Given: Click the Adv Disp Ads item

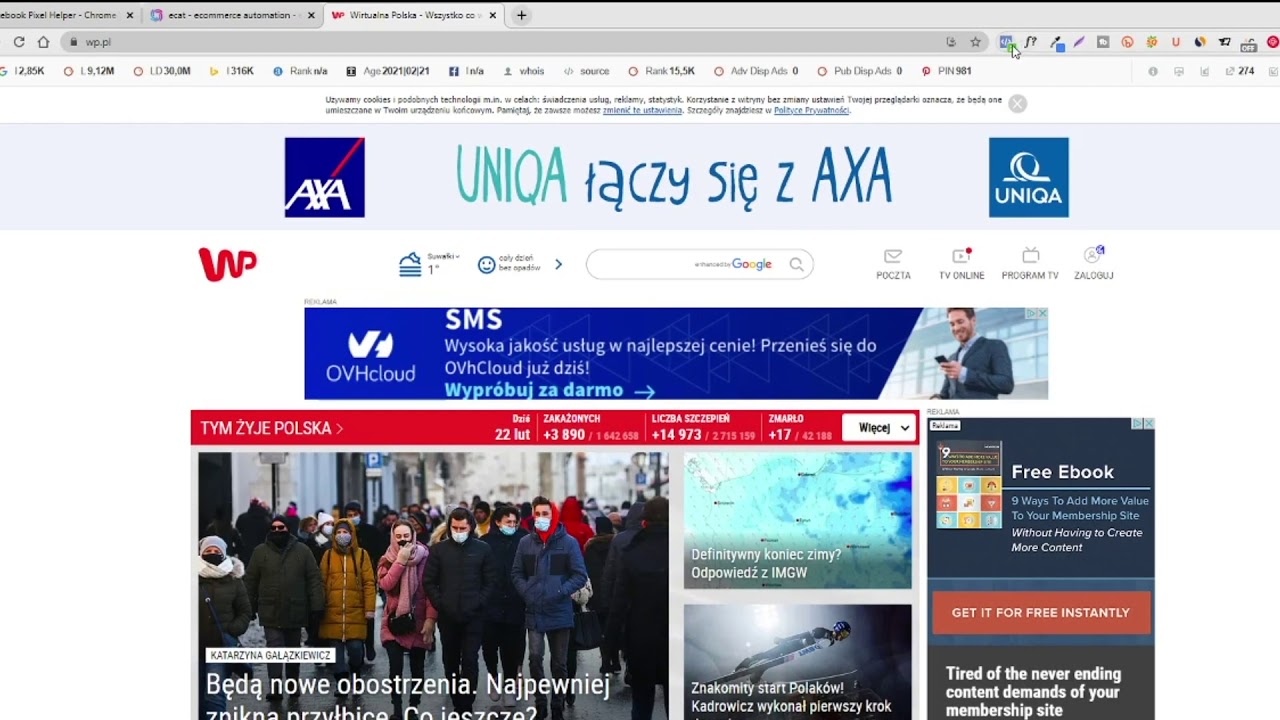Looking at the screenshot, I should pos(756,71).
